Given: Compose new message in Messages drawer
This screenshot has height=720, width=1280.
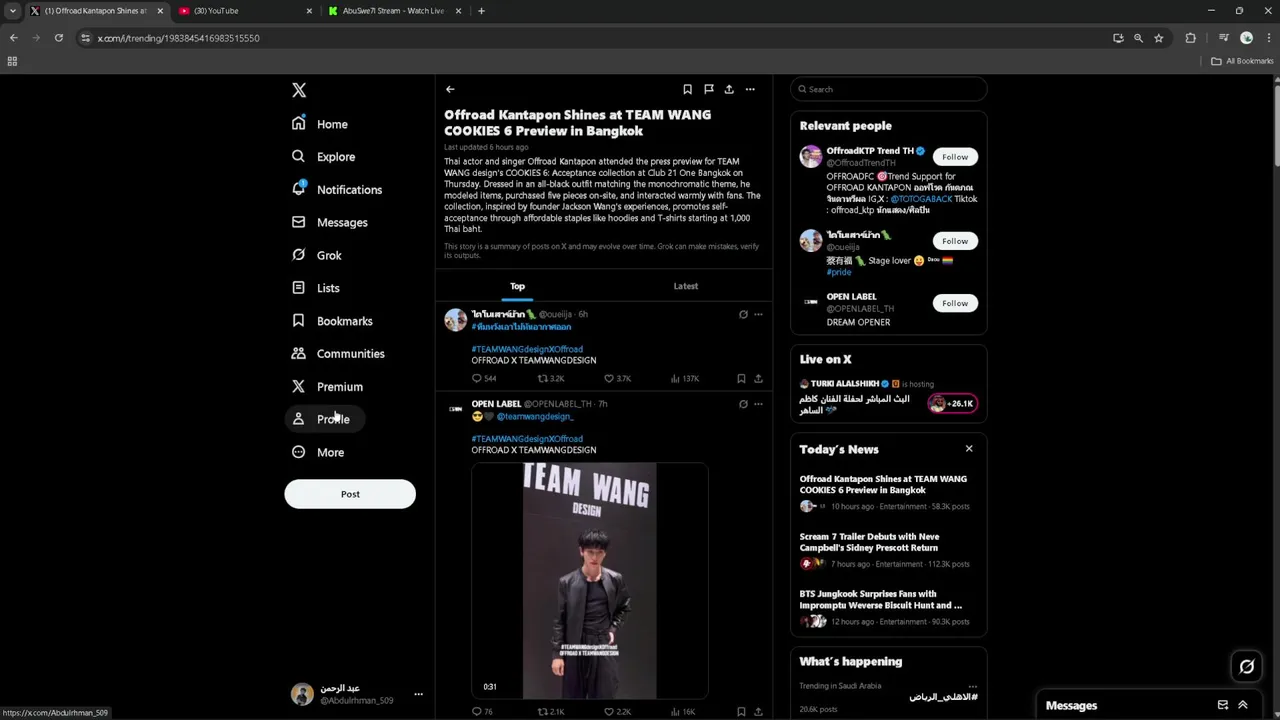Looking at the screenshot, I should tap(1222, 705).
